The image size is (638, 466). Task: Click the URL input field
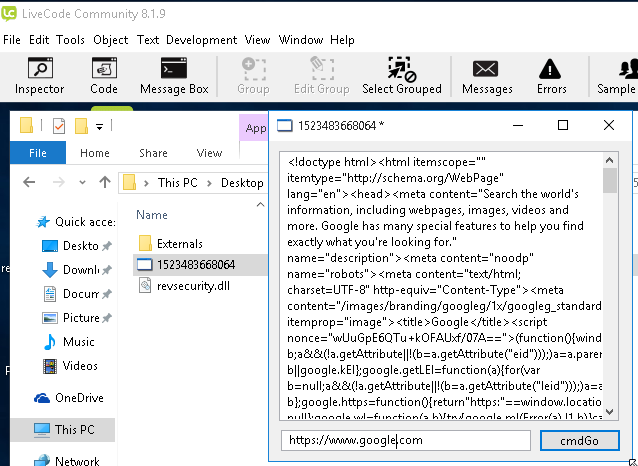(x=405, y=440)
